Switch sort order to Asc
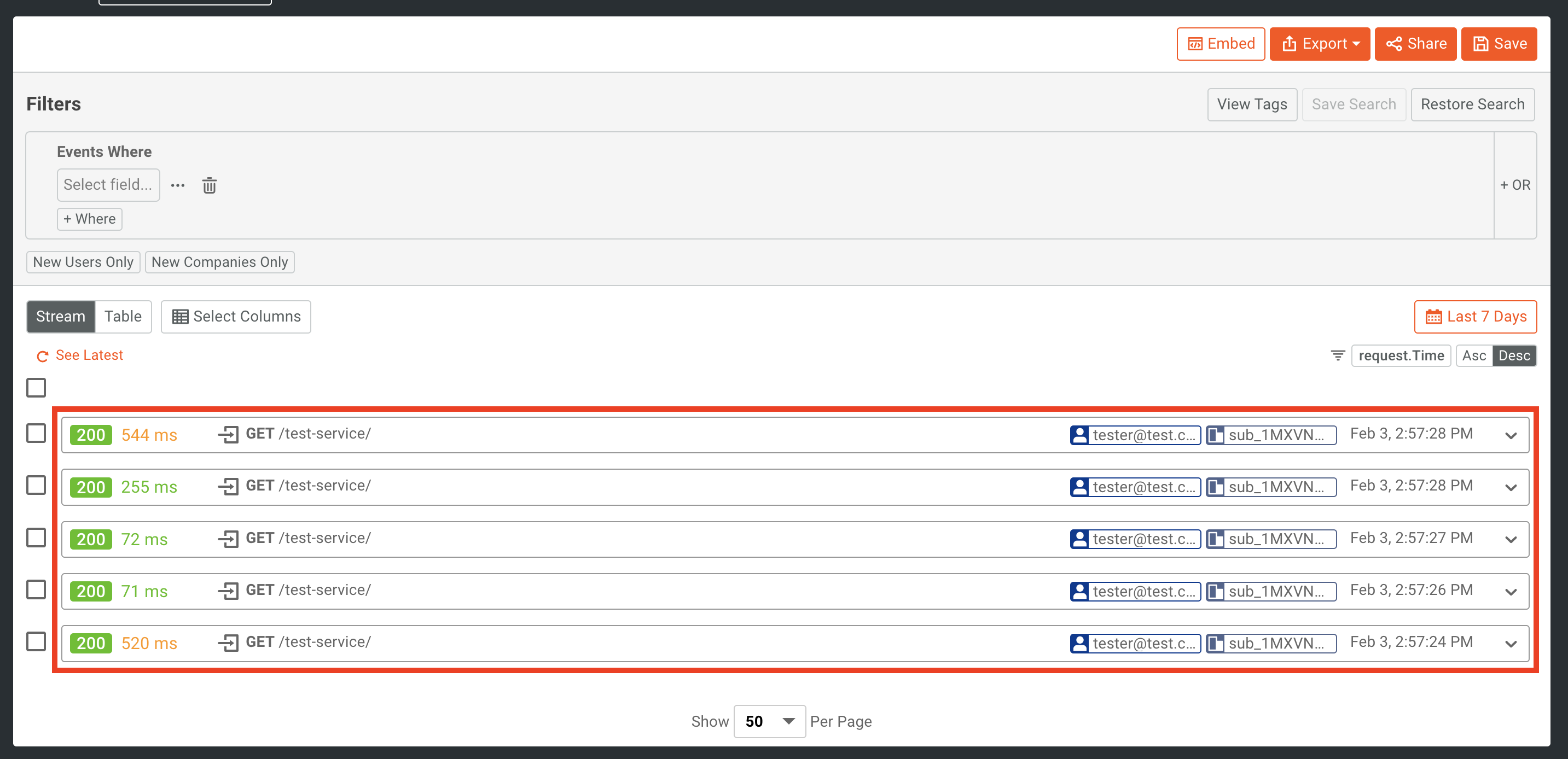Viewport: 1568px width, 759px height. pyautogui.click(x=1474, y=355)
